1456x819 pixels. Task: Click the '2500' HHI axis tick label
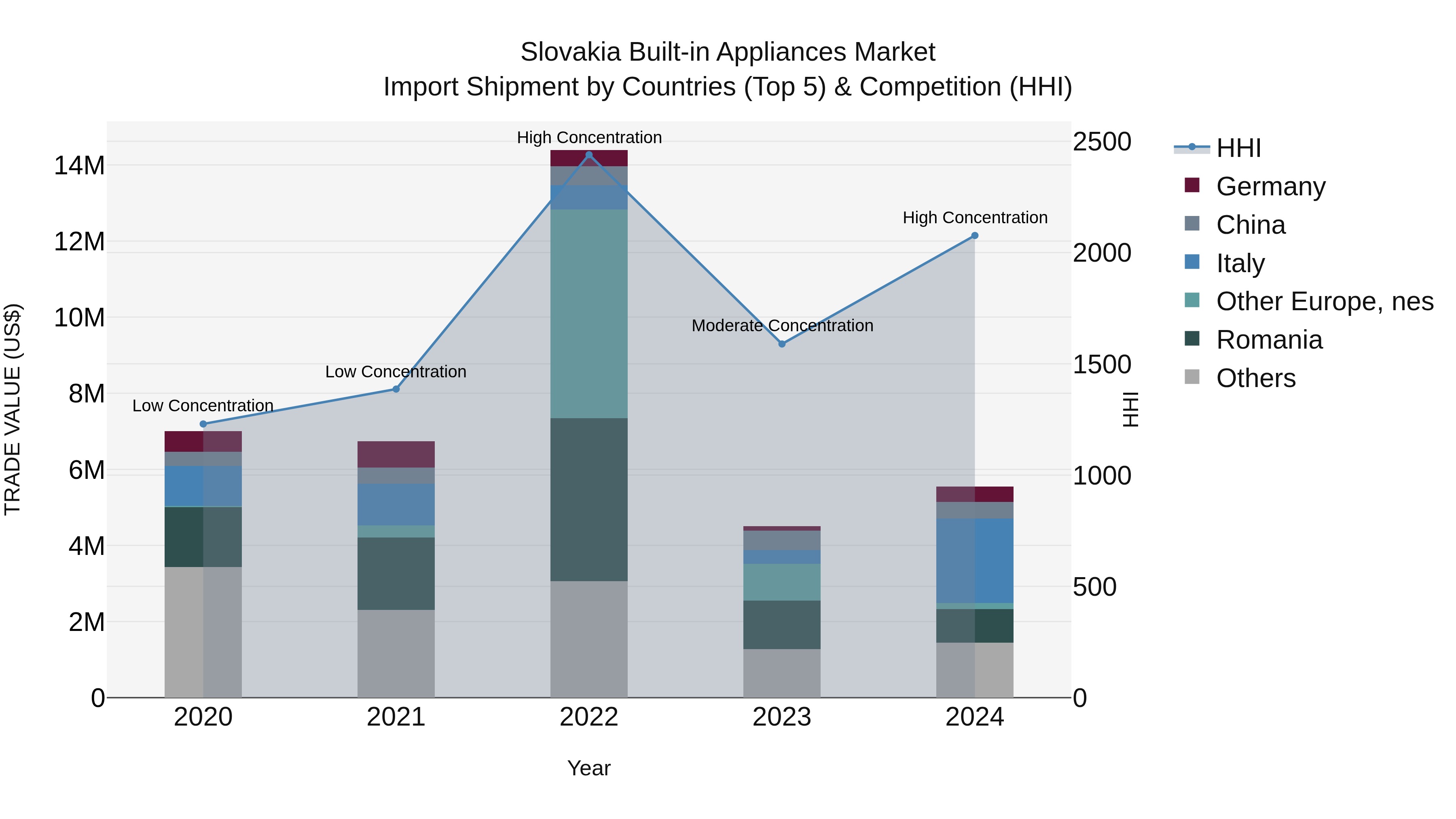tap(1102, 141)
